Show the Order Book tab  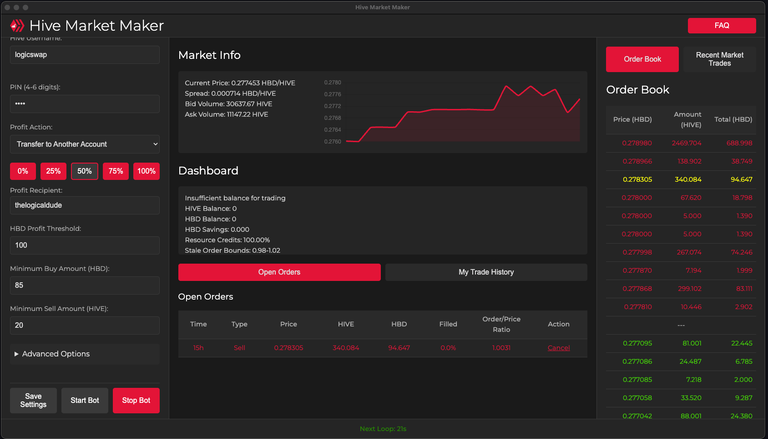(642, 59)
